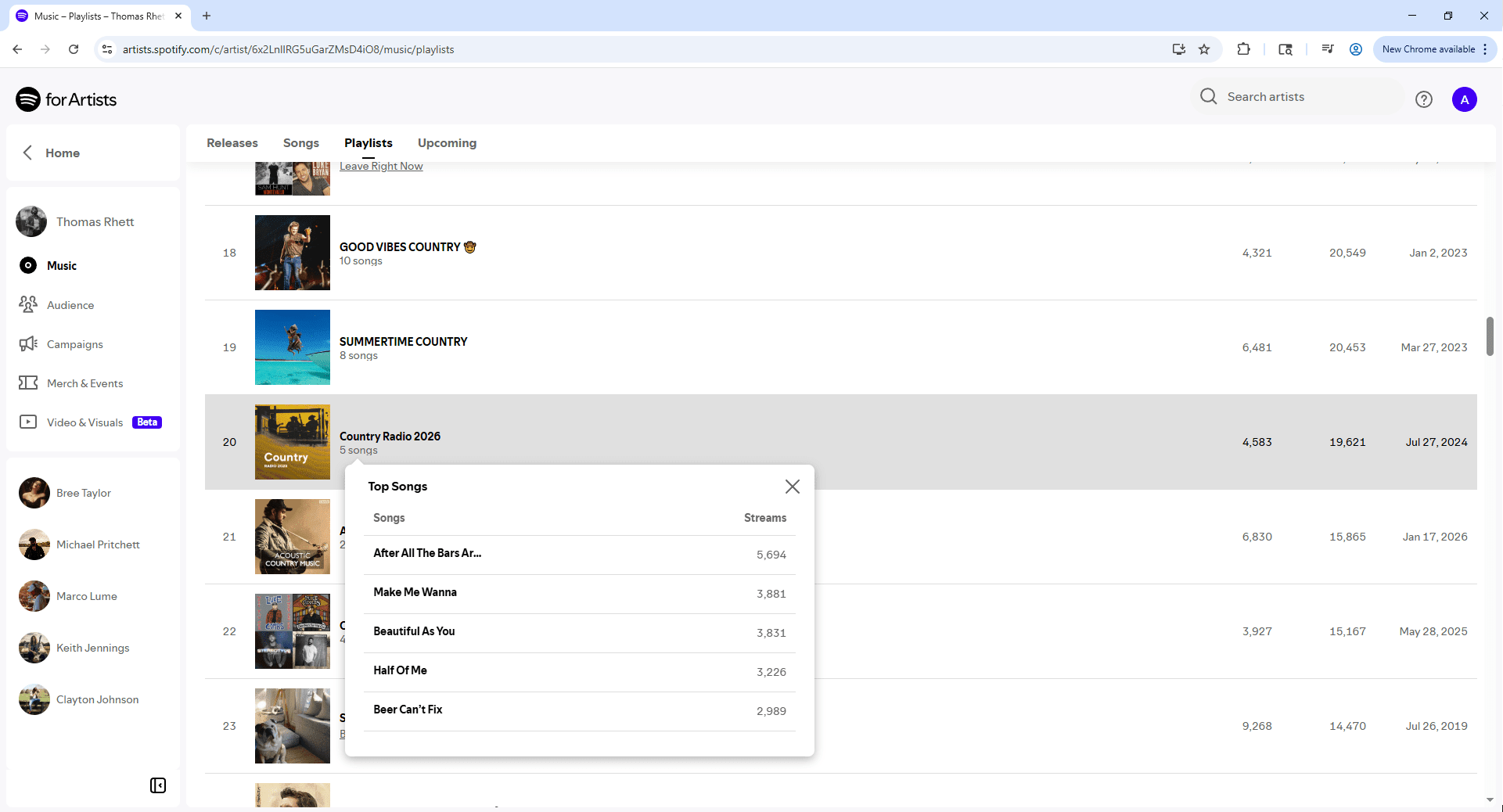Select After All The Bars Ar... song row
The height and width of the screenshot is (812, 1503).
point(580,555)
